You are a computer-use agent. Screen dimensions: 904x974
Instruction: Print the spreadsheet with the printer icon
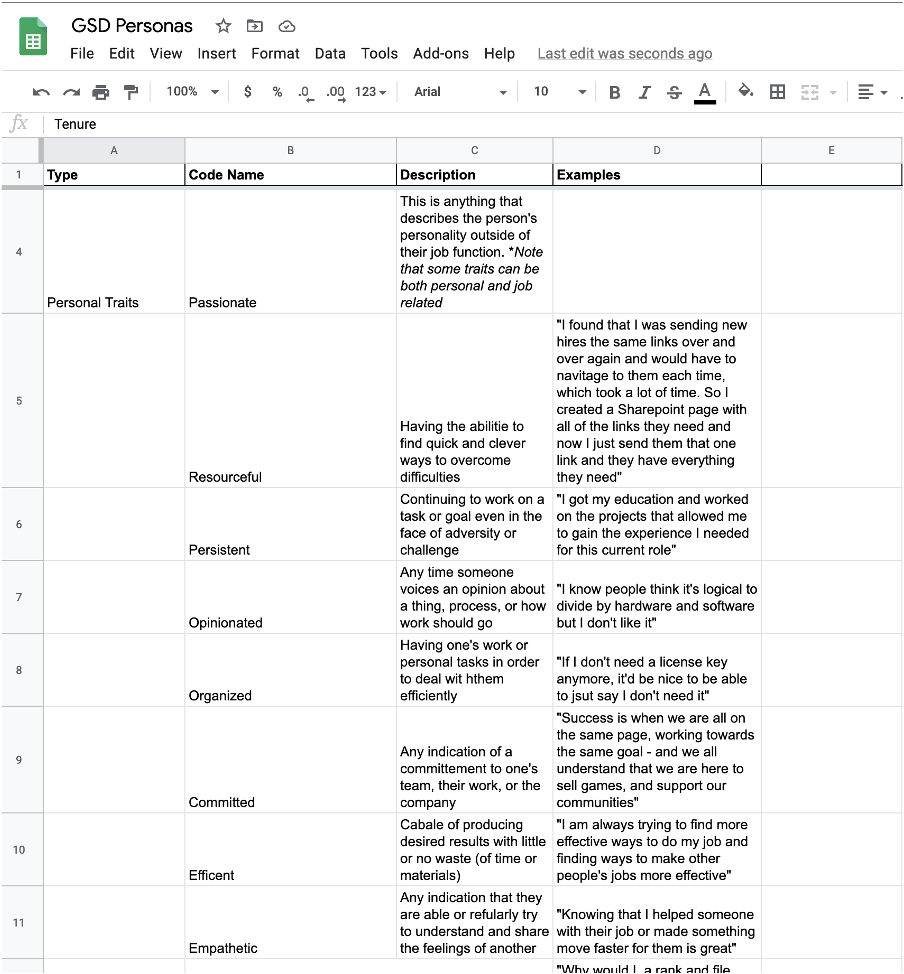point(101,93)
